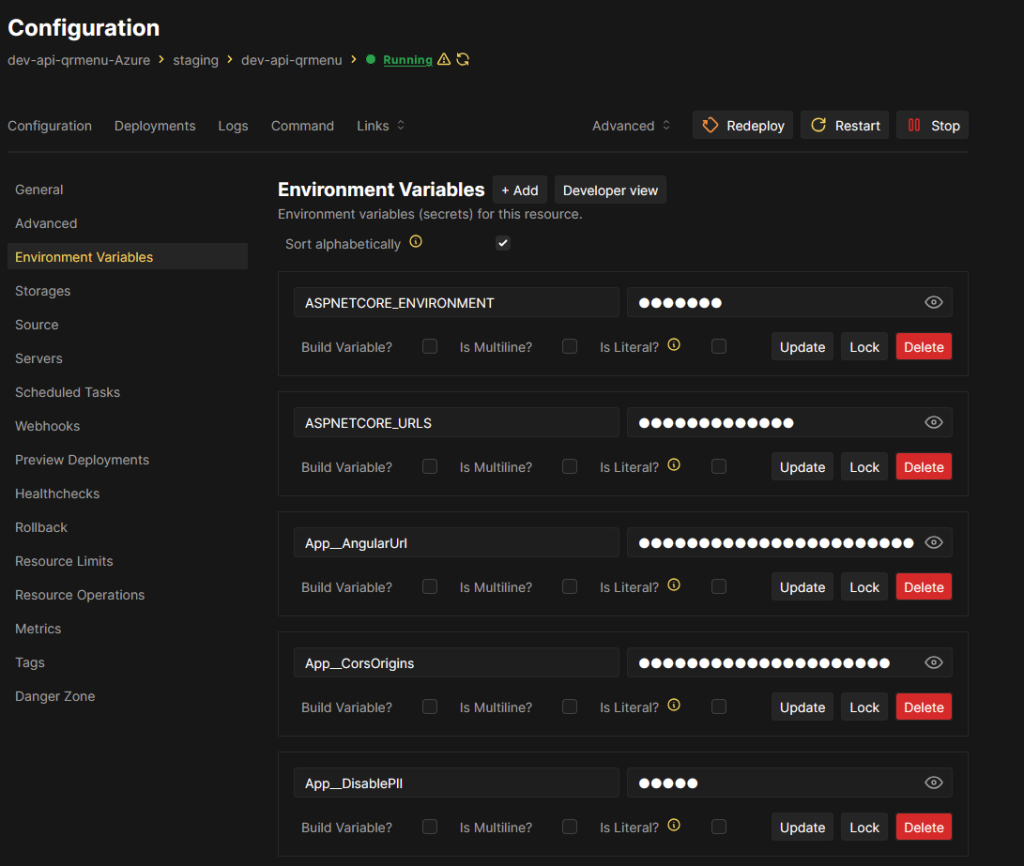Open Source section in sidebar
Image resolution: width=1024 pixels, height=866 pixels.
37,325
